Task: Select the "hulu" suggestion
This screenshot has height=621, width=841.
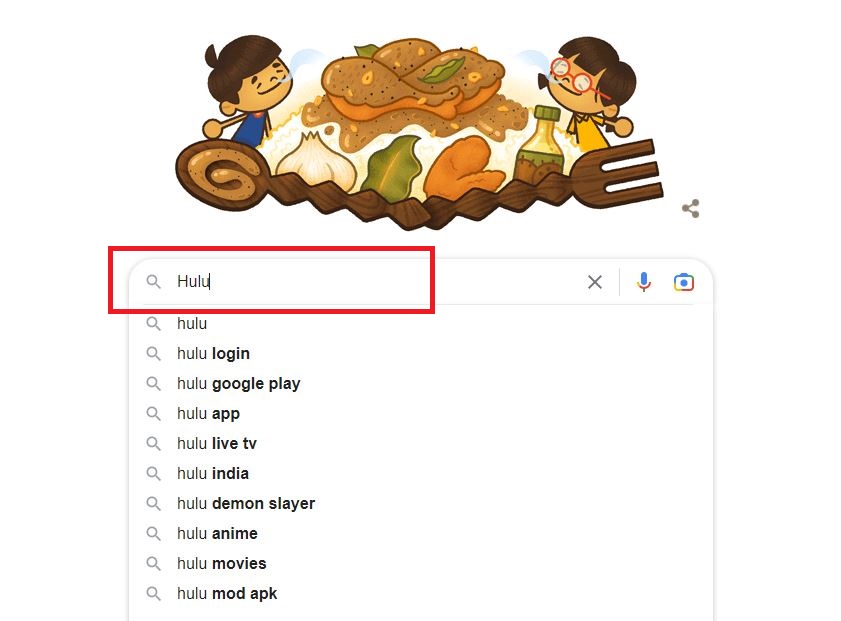Action: point(192,323)
